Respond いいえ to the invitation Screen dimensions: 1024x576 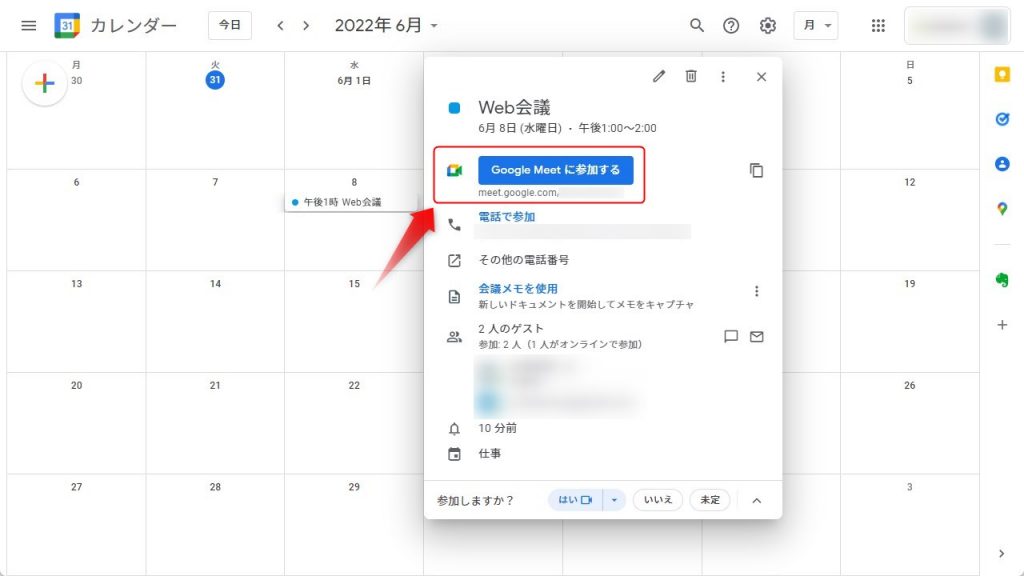pyautogui.click(x=658, y=500)
